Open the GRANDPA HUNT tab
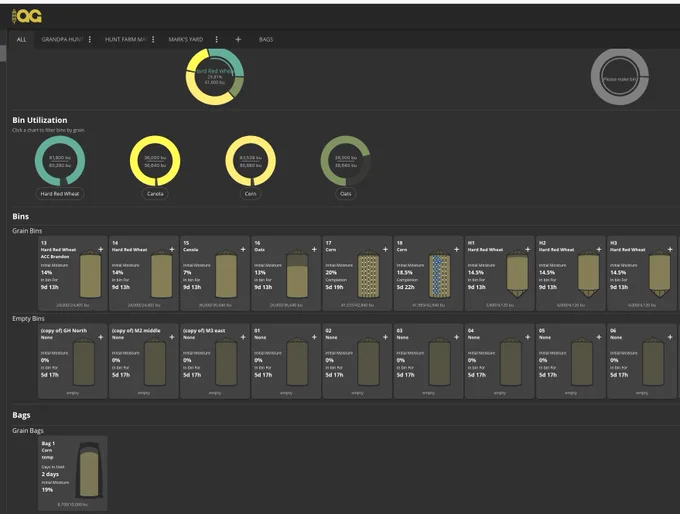 62,39
